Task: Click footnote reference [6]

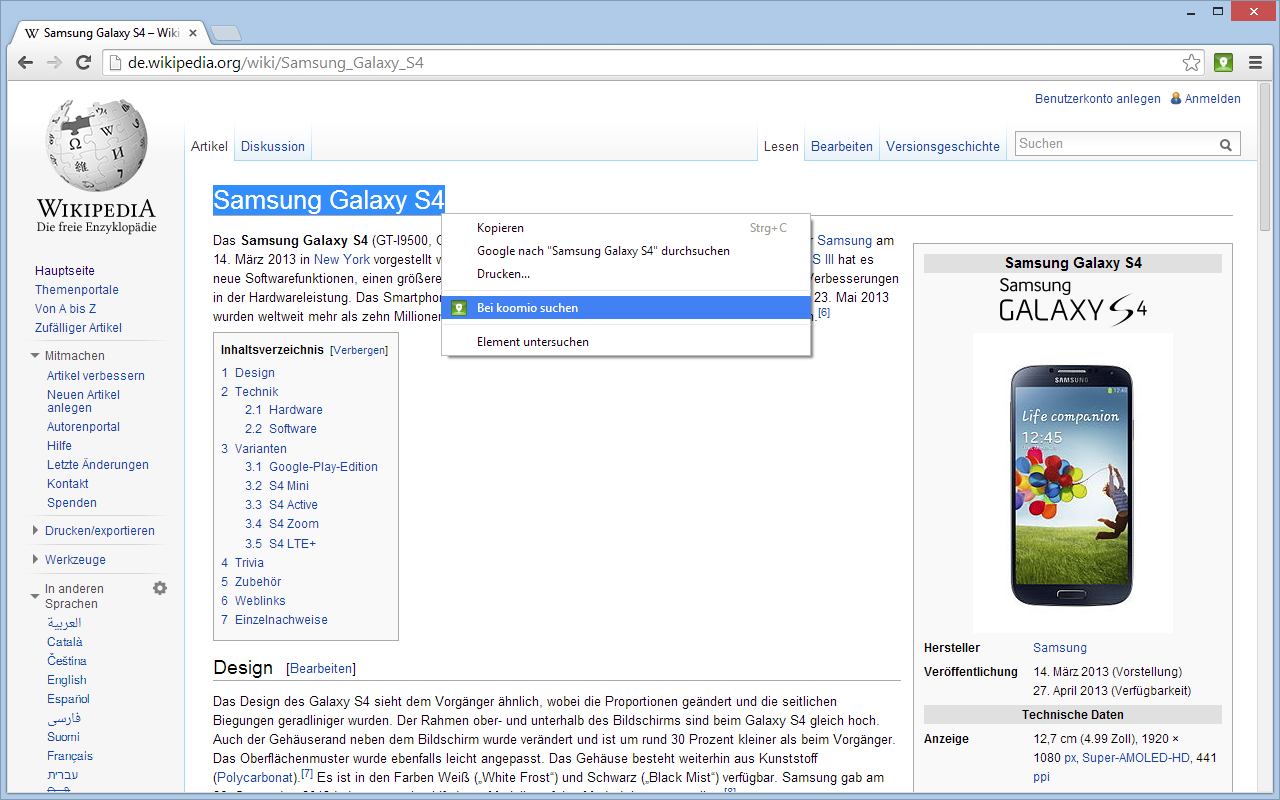Action: click(x=824, y=312)
